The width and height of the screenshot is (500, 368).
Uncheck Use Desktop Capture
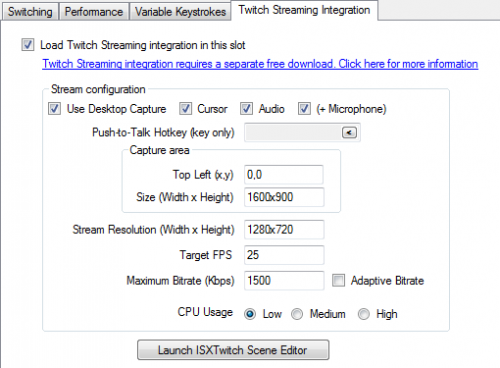click(54, 109)
